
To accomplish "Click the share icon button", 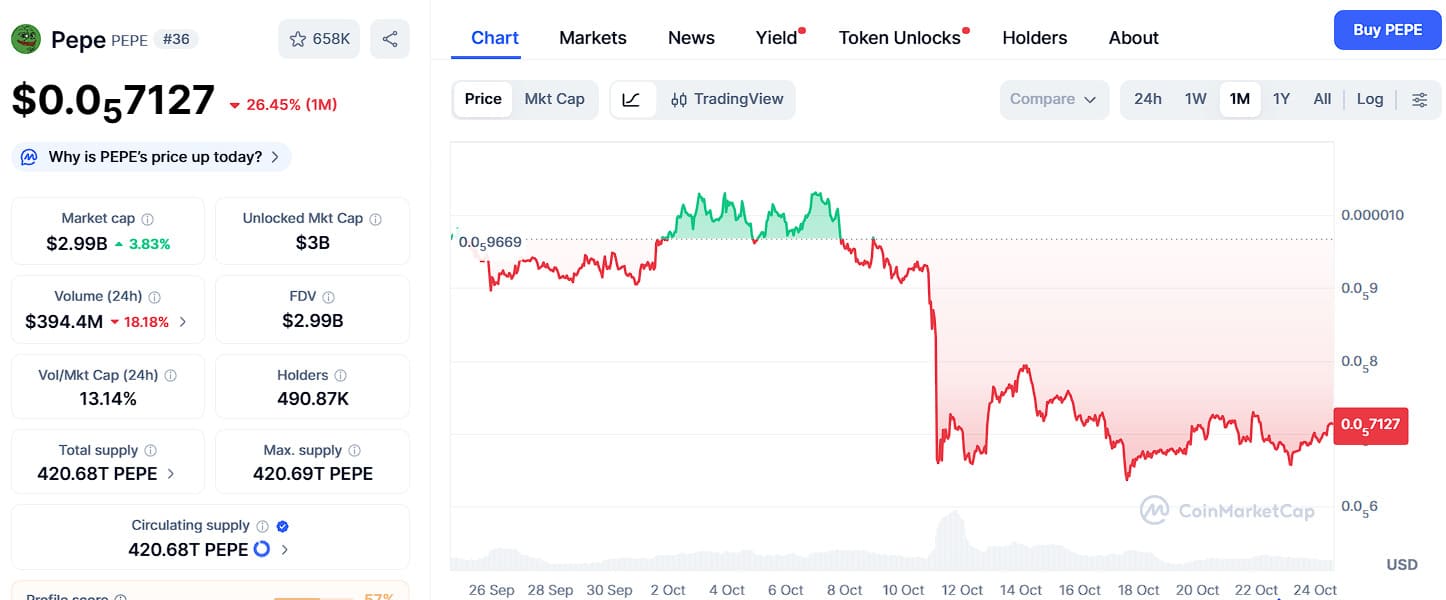I will pos(390,39).
